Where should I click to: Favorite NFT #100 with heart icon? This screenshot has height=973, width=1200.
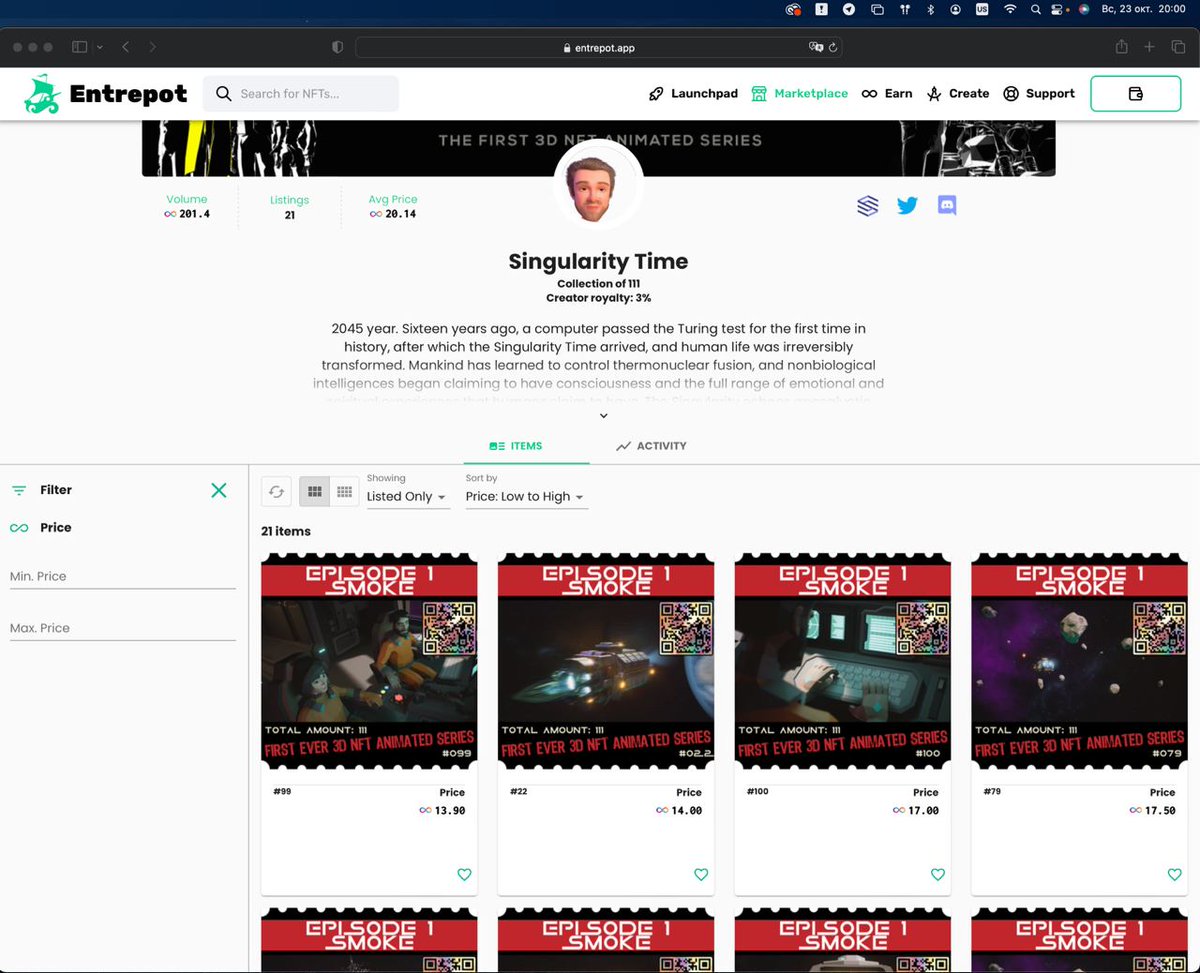click(938, 874)
